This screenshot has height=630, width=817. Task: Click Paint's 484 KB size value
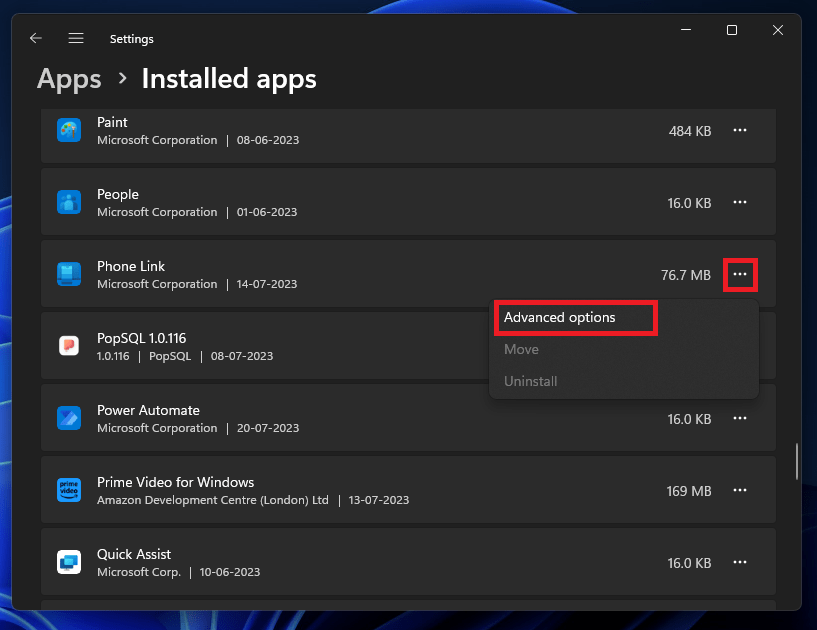click(690, 131)
